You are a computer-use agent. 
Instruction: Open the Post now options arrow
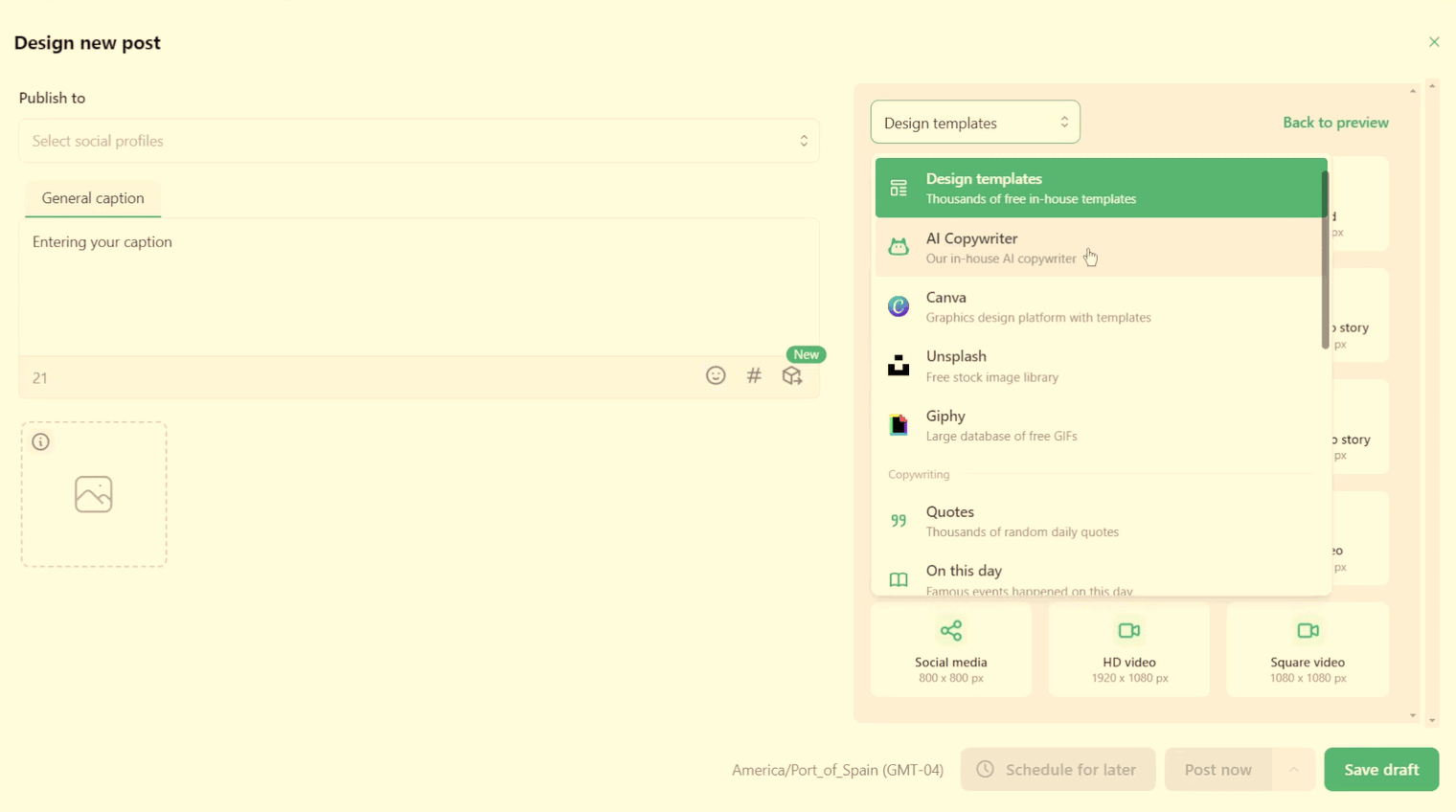[x=1293, y=770]
